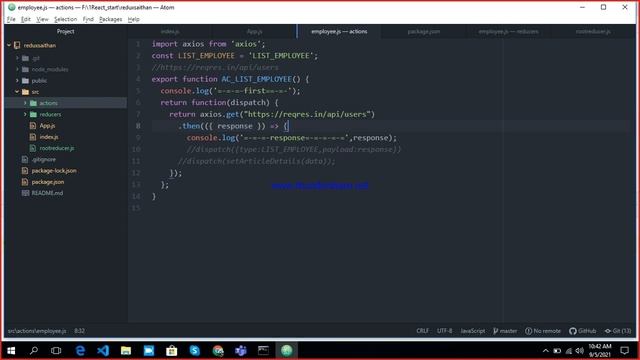The width and height of the screenshot is (640, 360).
Task: Place cursor on line 1 import statement
Action: point(208,44)
